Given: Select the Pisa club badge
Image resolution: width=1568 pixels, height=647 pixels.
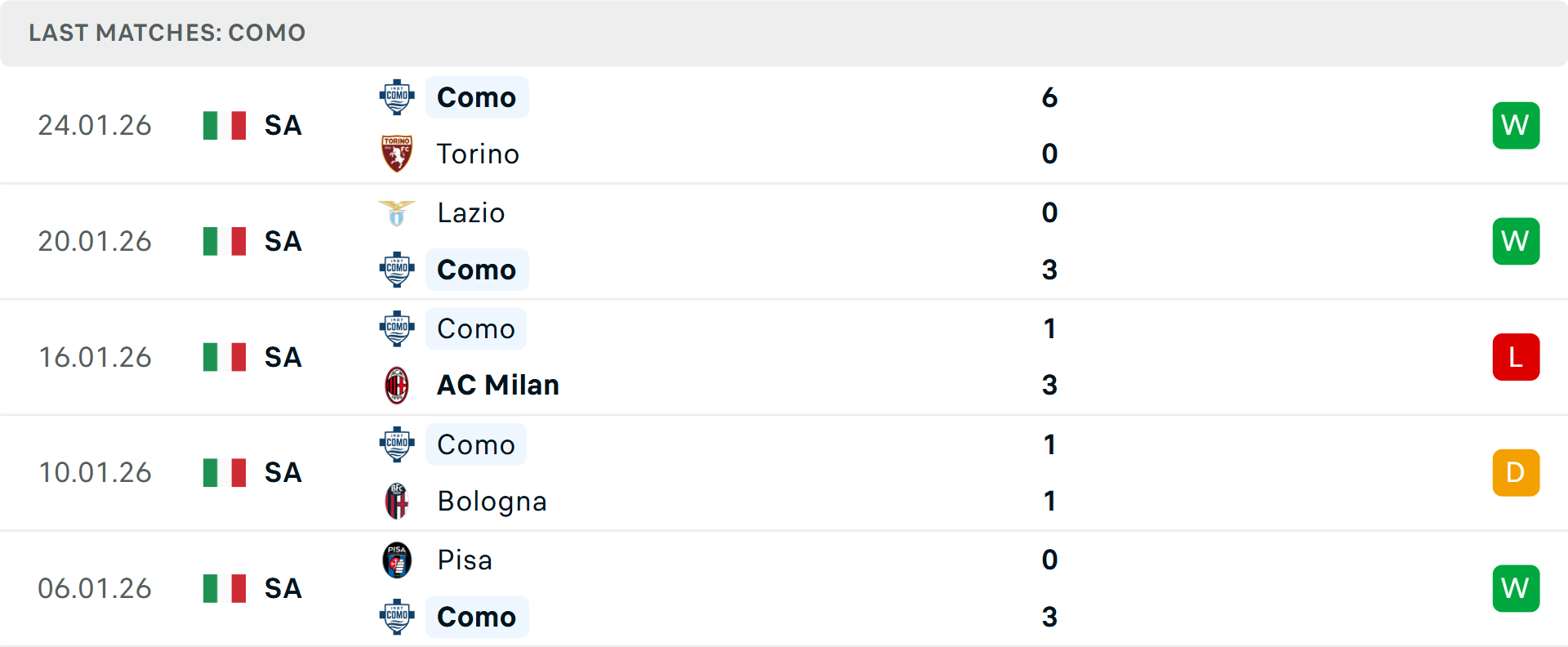Looking at the screenshot, I should point(397,560).
